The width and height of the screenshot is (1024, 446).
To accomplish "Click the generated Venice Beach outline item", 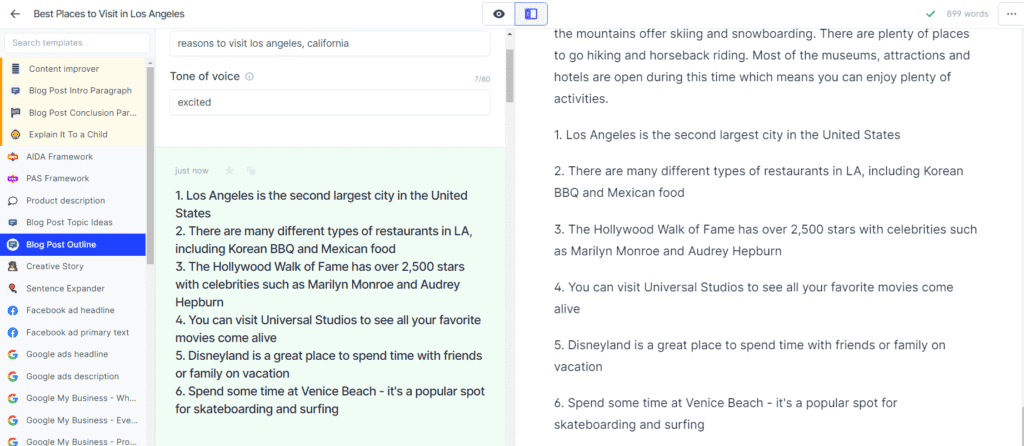I will tap(330, 400).
